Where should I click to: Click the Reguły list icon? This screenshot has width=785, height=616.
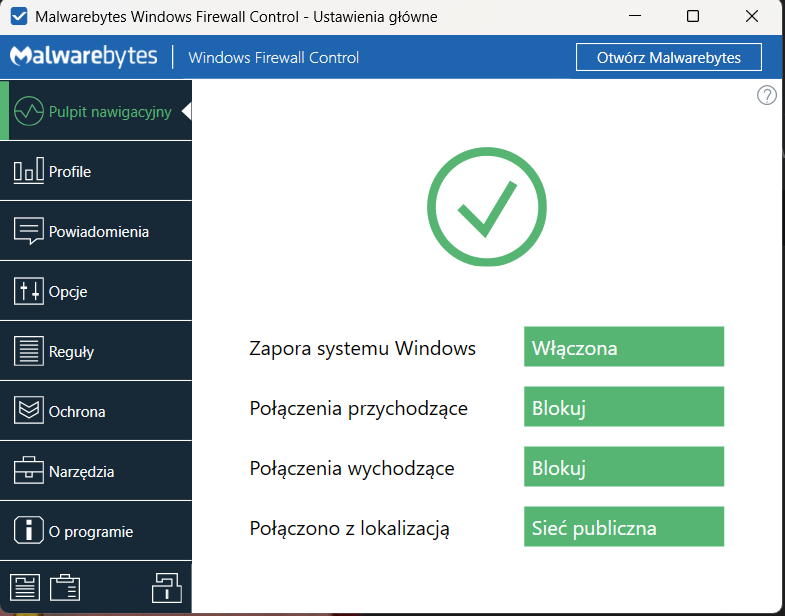click(x=29, y=351)
